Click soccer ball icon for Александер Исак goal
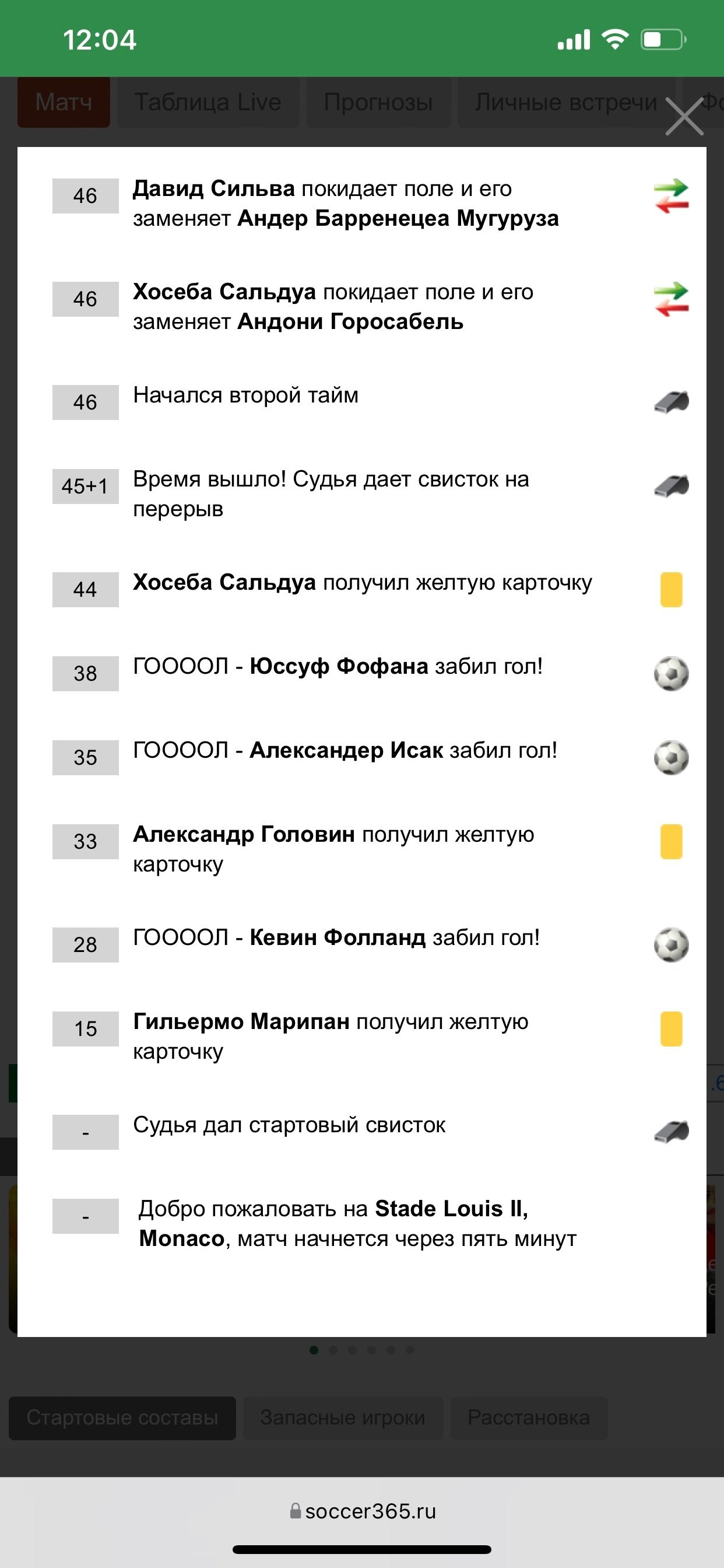This screenshot has width=724, height=1568. pyautogui.click(x=671, y=757)
